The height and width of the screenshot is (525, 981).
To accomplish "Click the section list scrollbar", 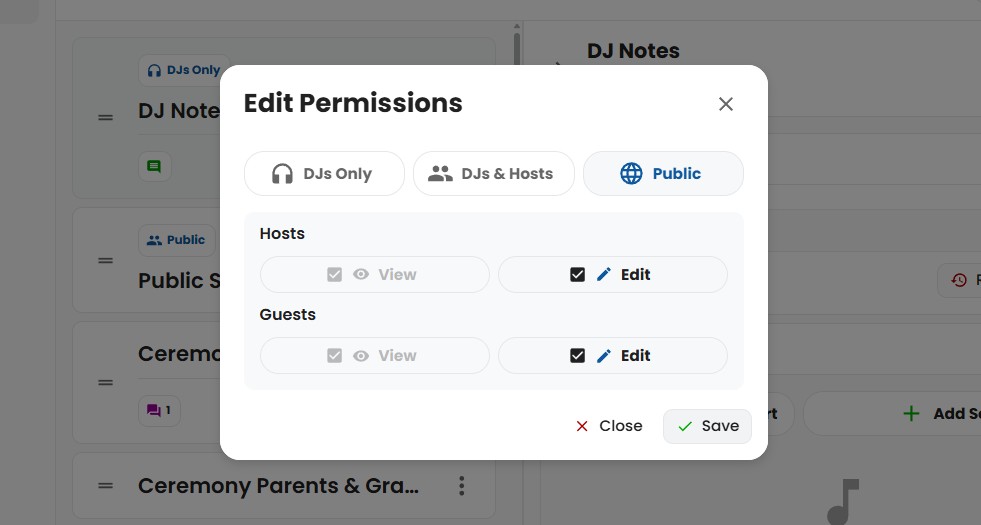I will 517,47.
